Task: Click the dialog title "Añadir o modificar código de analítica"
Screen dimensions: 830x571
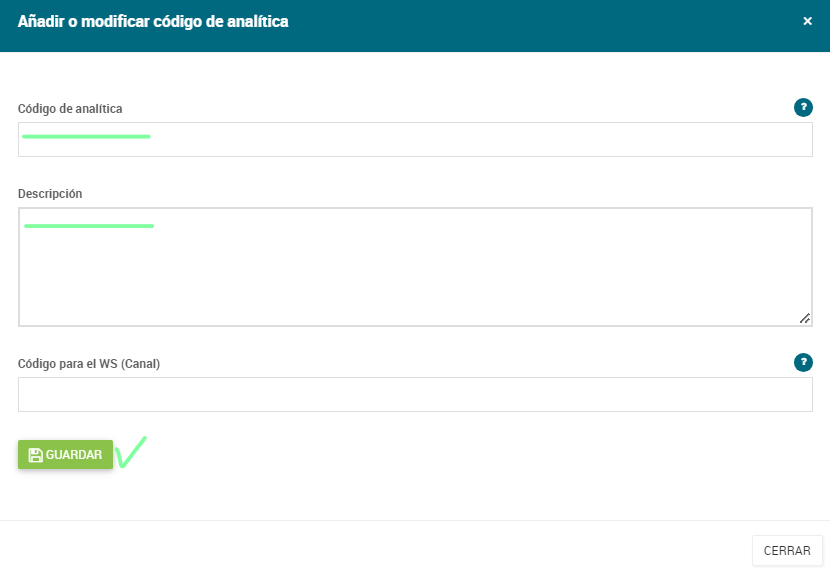Action: 153,21
